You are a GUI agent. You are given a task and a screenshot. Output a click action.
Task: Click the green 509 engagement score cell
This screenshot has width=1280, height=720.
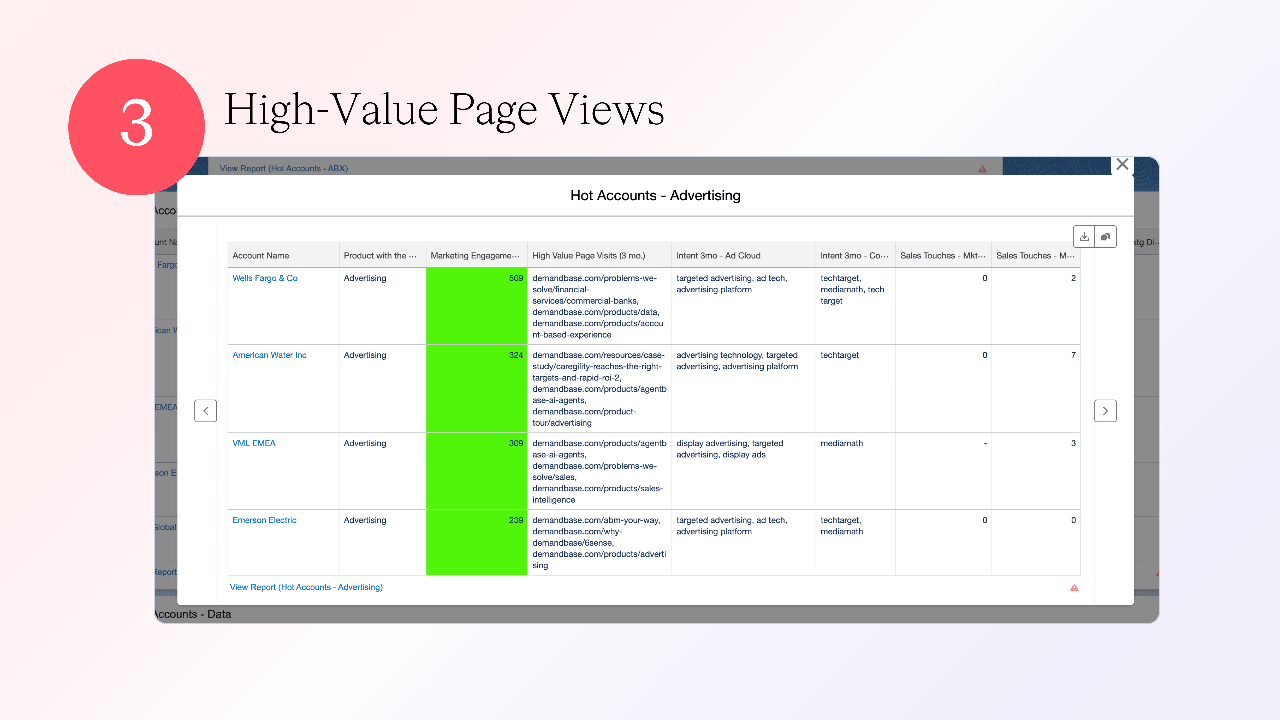476,306
